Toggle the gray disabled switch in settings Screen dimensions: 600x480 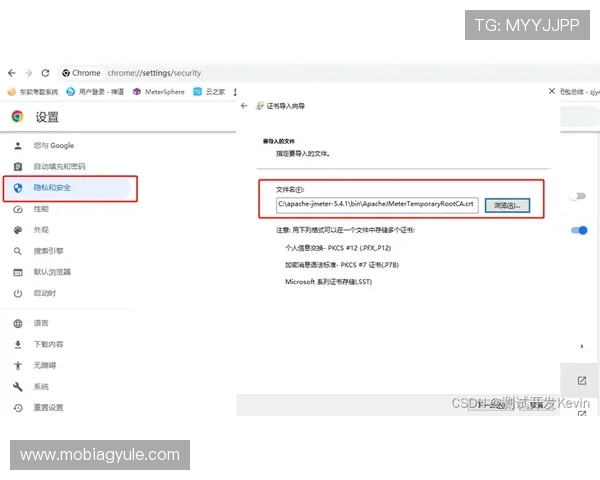pos(577,196)
